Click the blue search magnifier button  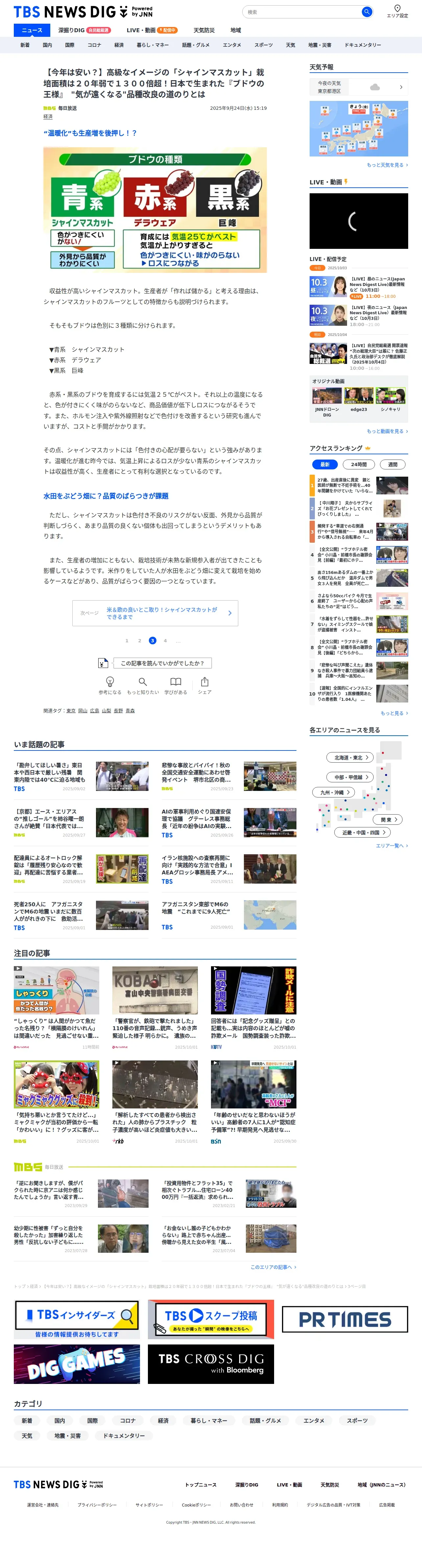point(366,12)
